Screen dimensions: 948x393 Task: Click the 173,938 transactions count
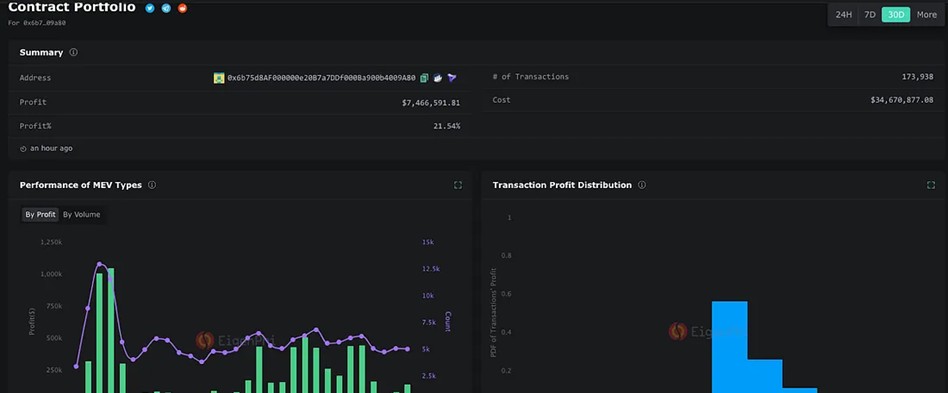tap(917, 77)
